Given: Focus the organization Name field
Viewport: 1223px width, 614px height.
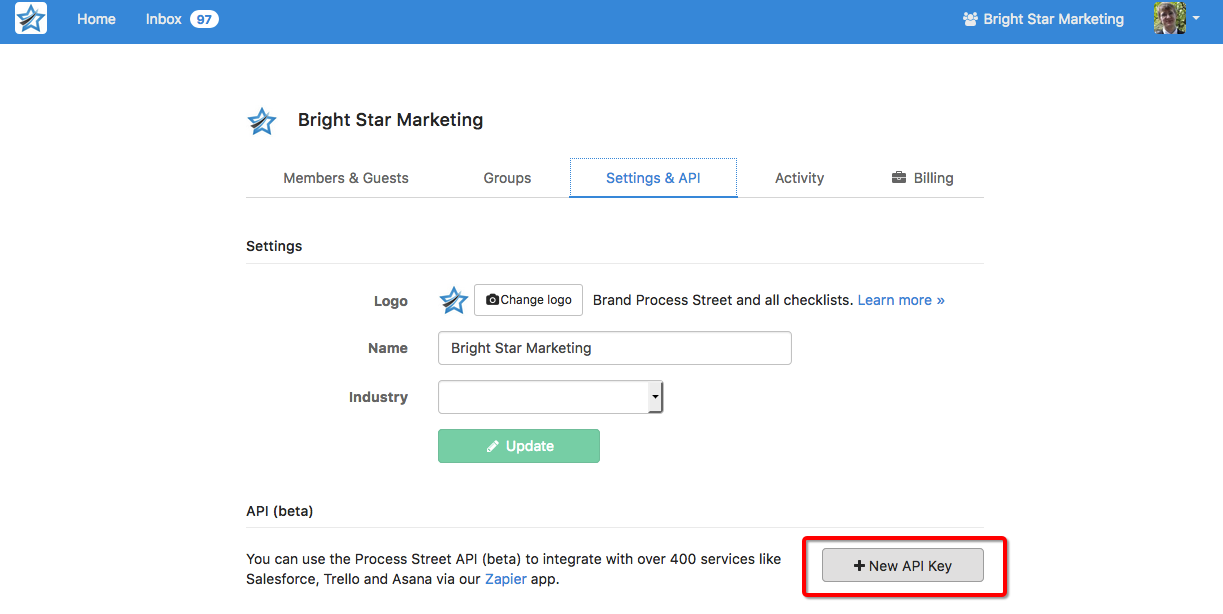Looking at the screenshot, I should pos(615,348).
